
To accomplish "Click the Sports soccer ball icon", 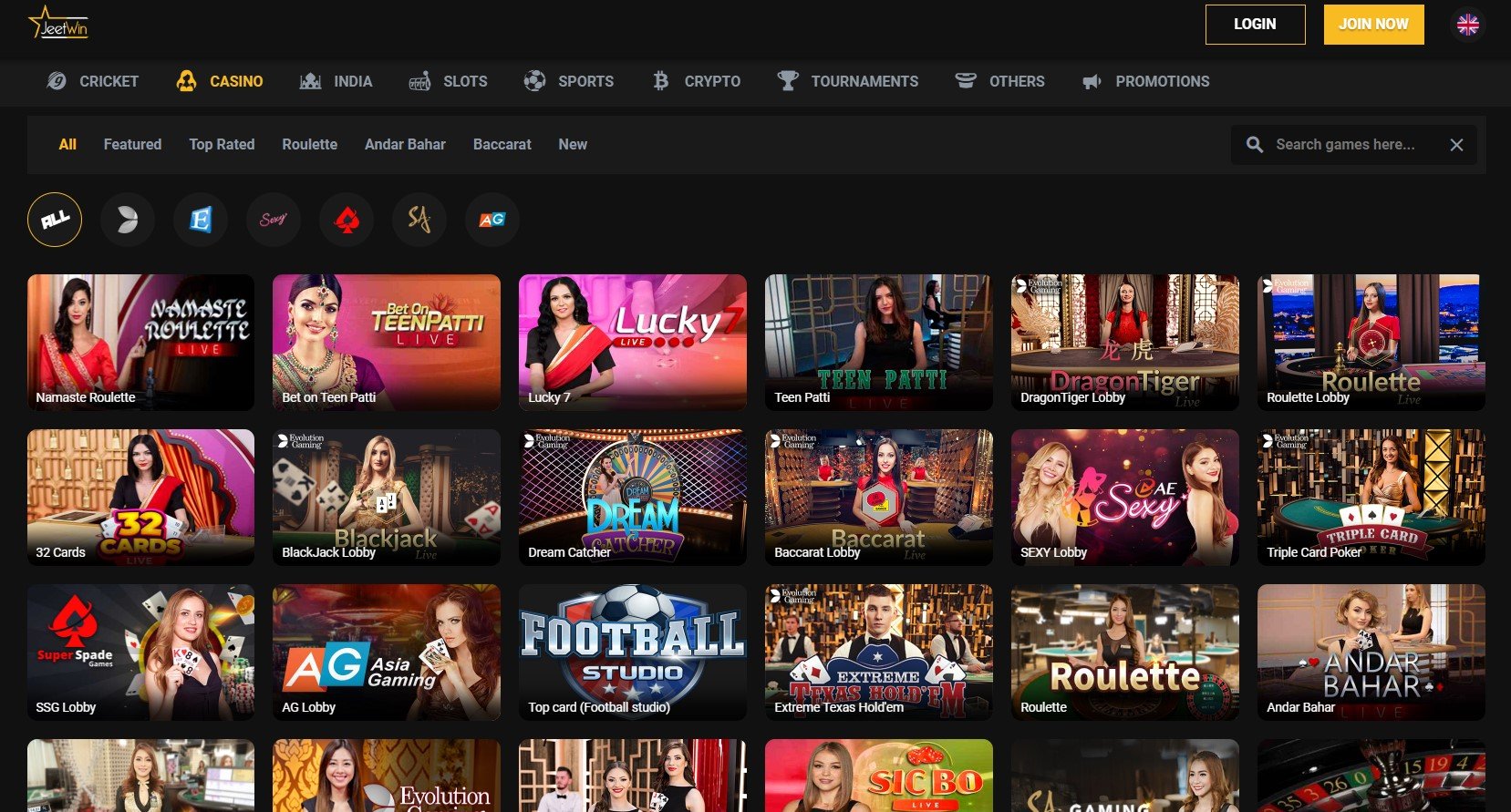I will point(534,81).
